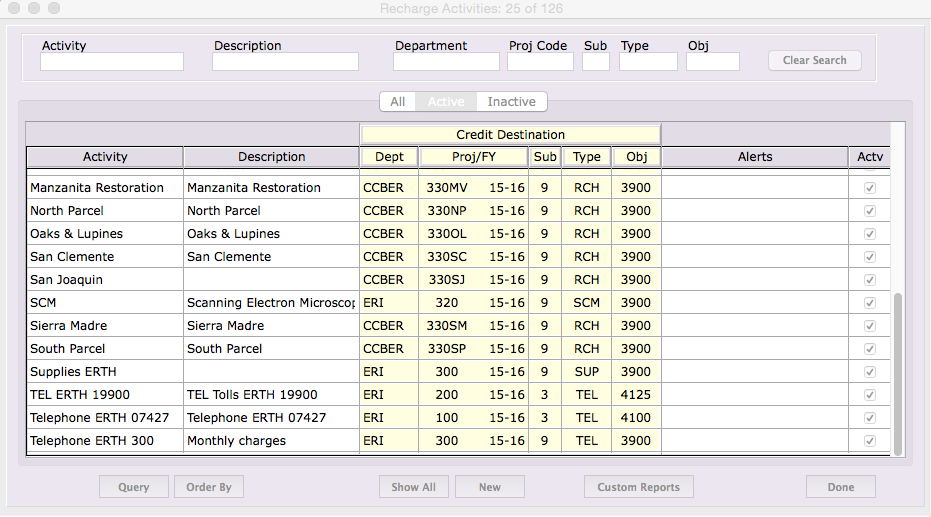Click the Activity search field
Screen dimensions: 931x517
tap(112, 62)
